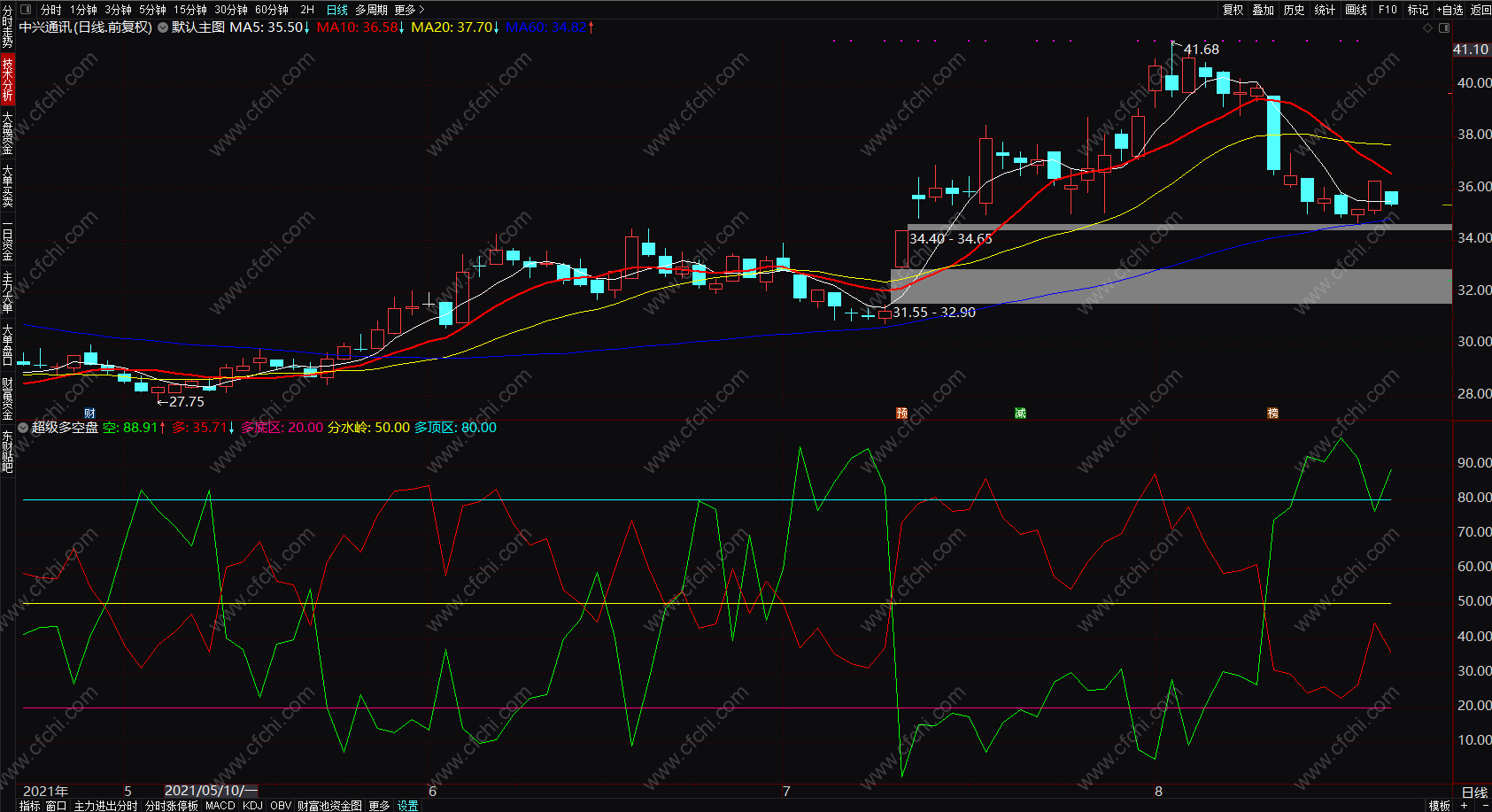Activate 画线 drawing tool button
The image size is (1492, 812).
(x=1356, y=10)
